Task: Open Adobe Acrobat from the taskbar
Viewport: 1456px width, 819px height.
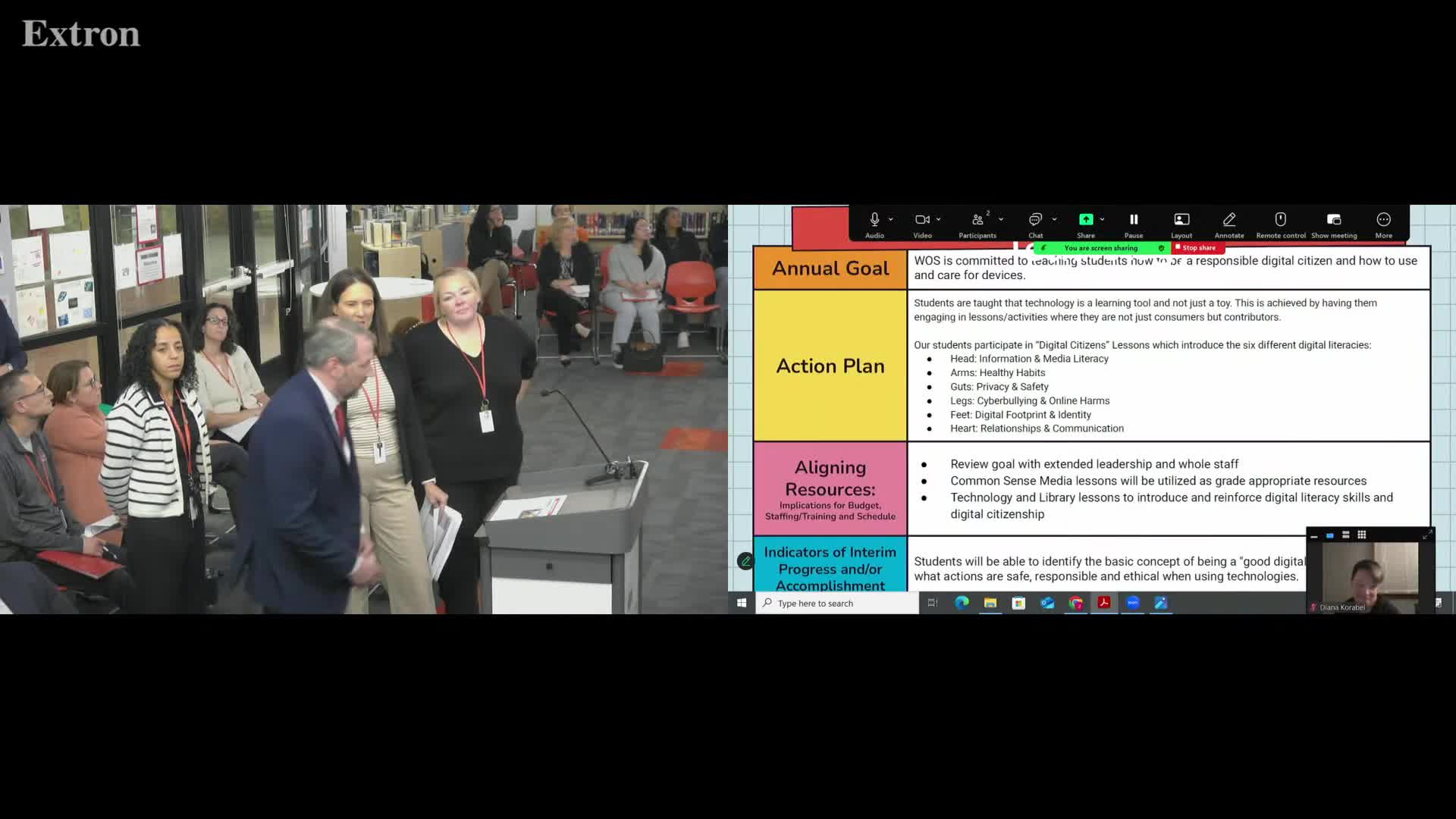Action: point(1104,603)
